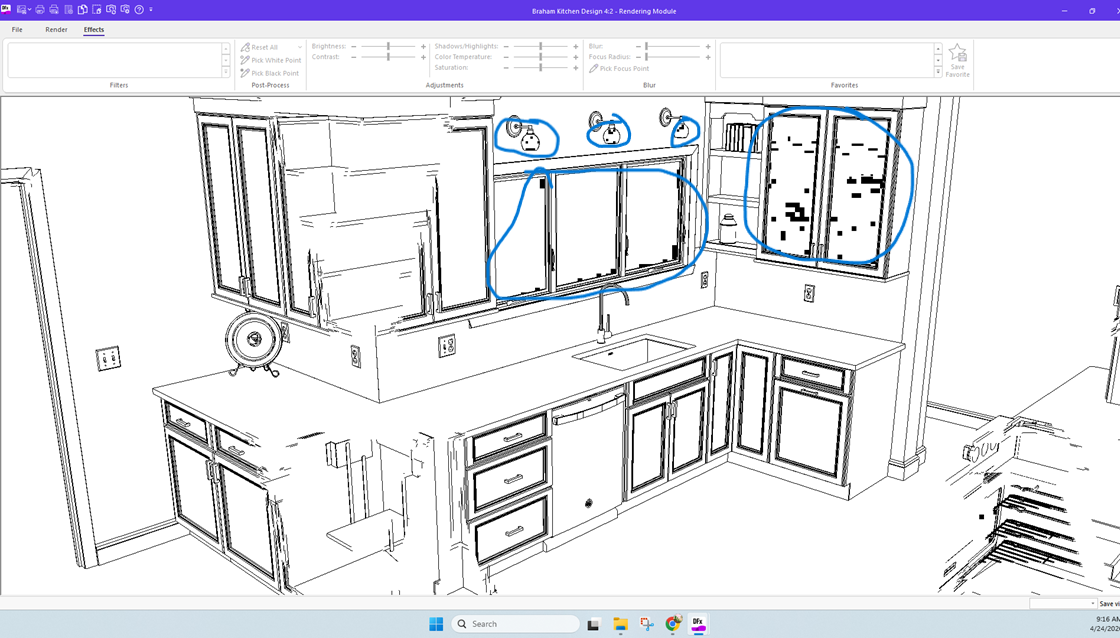This screenshot has width=1120, height=638.
Task: Click the Pick Focus Point tool
Action: [620, 68]
